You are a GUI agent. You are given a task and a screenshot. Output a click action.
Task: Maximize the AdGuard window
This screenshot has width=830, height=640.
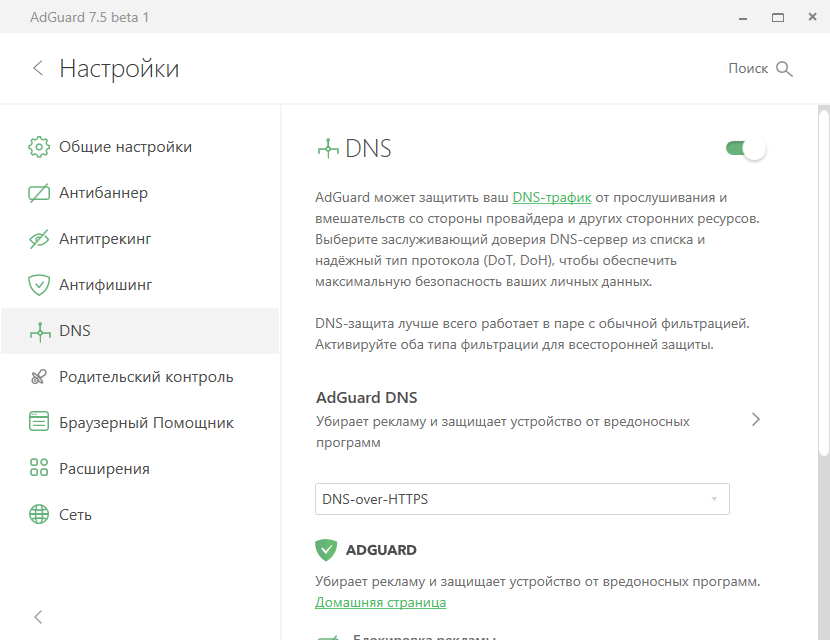778,17
